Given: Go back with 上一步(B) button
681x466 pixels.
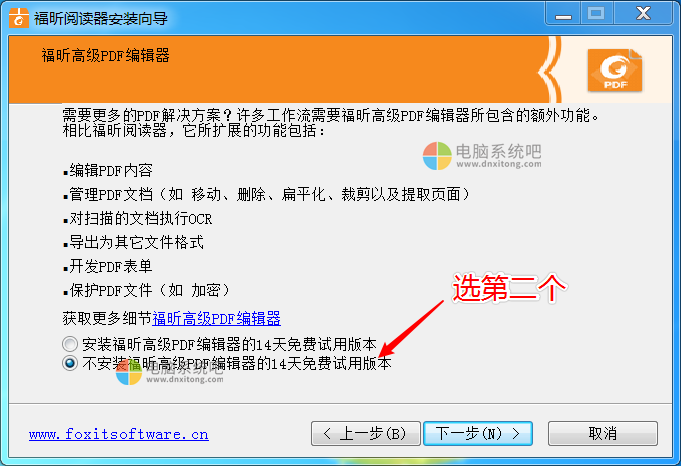Looking at the screenshot, I should 366,433.
